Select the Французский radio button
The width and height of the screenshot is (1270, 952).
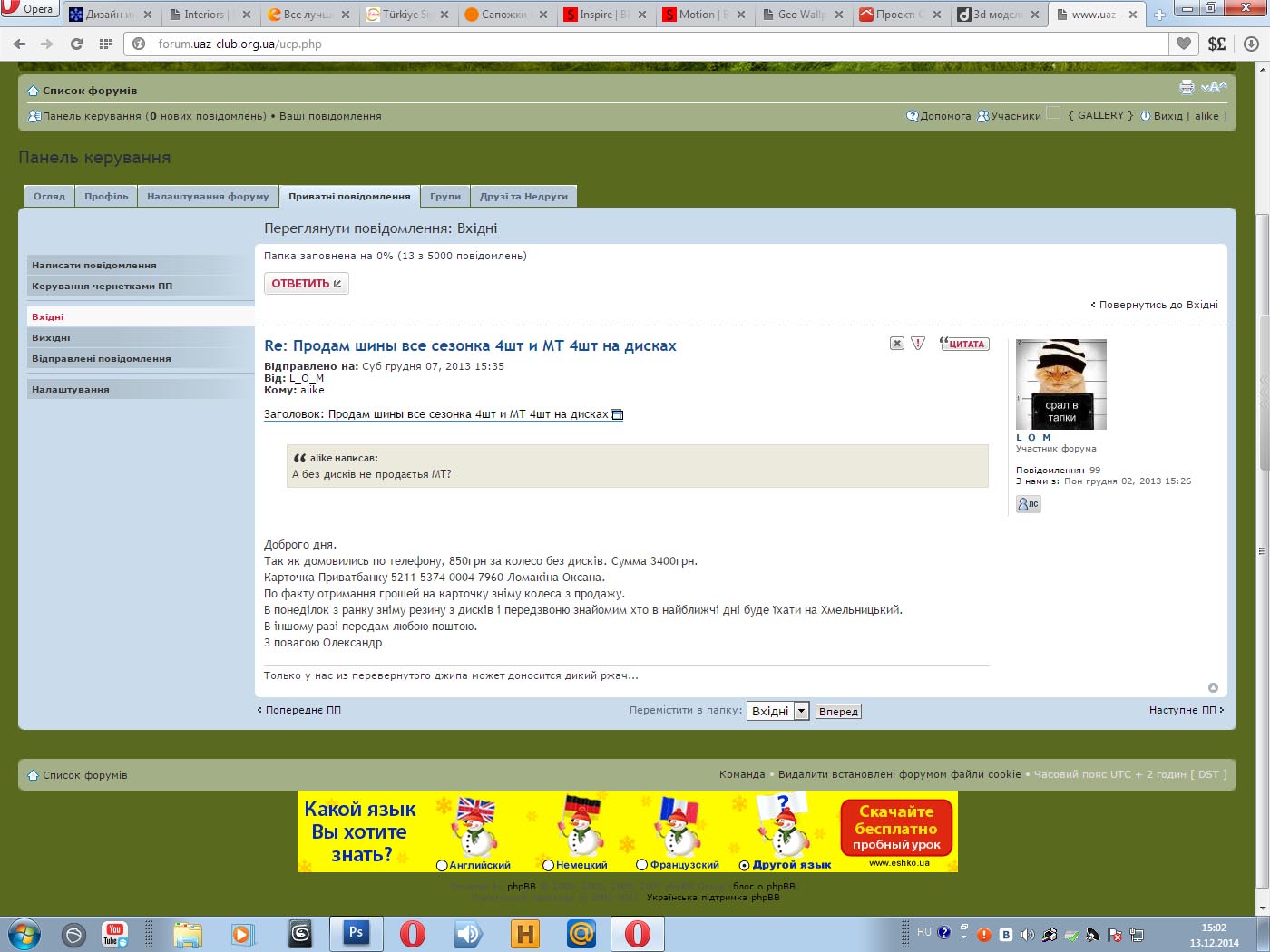[x=642, y=865]
